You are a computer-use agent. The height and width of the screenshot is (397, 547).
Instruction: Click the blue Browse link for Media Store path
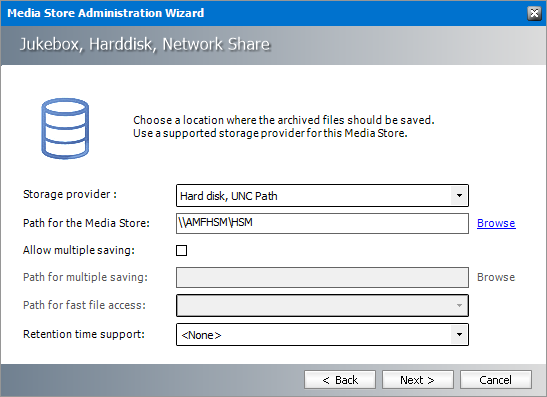[496, 223]
